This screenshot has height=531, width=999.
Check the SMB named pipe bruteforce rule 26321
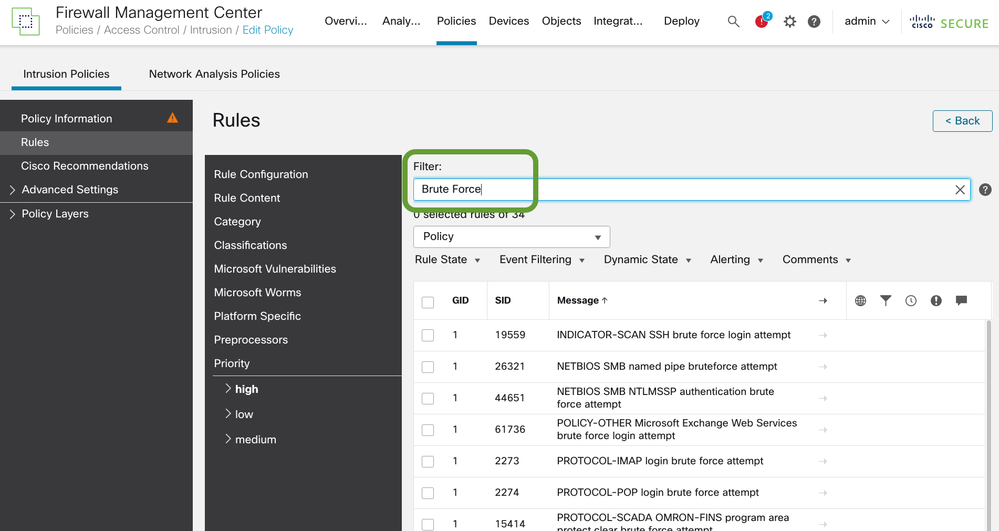tap(428, 367)
